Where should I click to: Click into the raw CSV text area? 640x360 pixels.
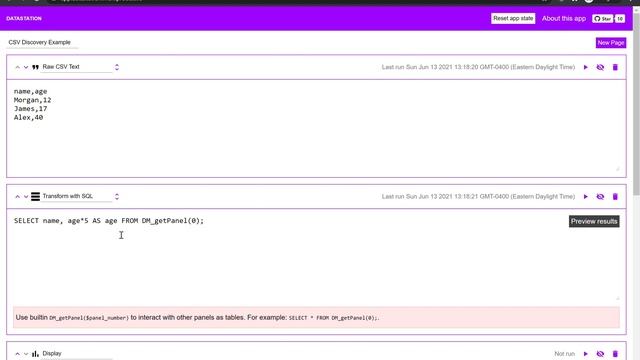[x=316, y=129]
